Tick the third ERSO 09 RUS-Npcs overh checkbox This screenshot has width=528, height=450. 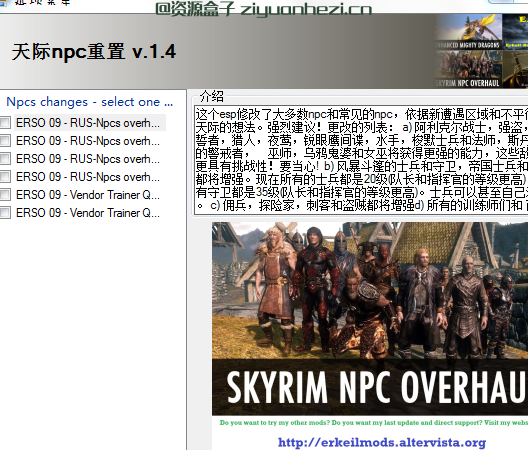5,159
